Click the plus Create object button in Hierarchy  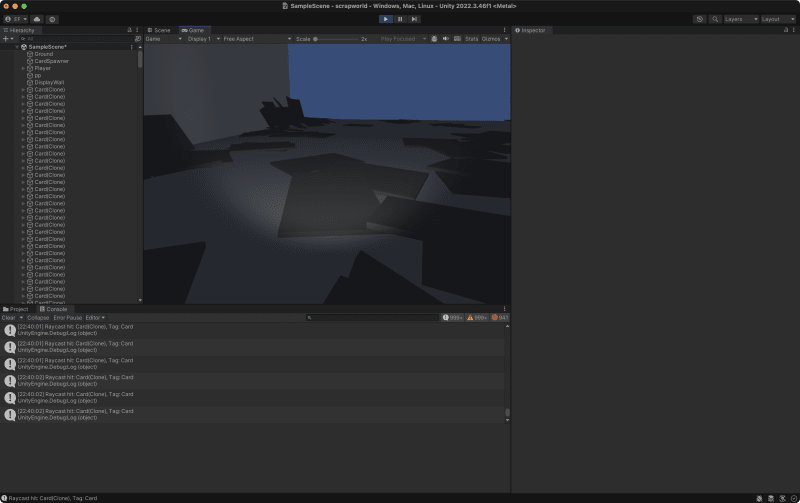[8, 39]
